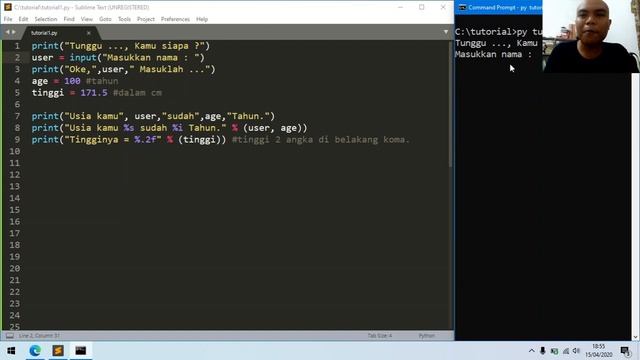Close the tutorial1.py tab
Image resolution: width=640 pixels, height=360 pixels.
click(89, 33)
